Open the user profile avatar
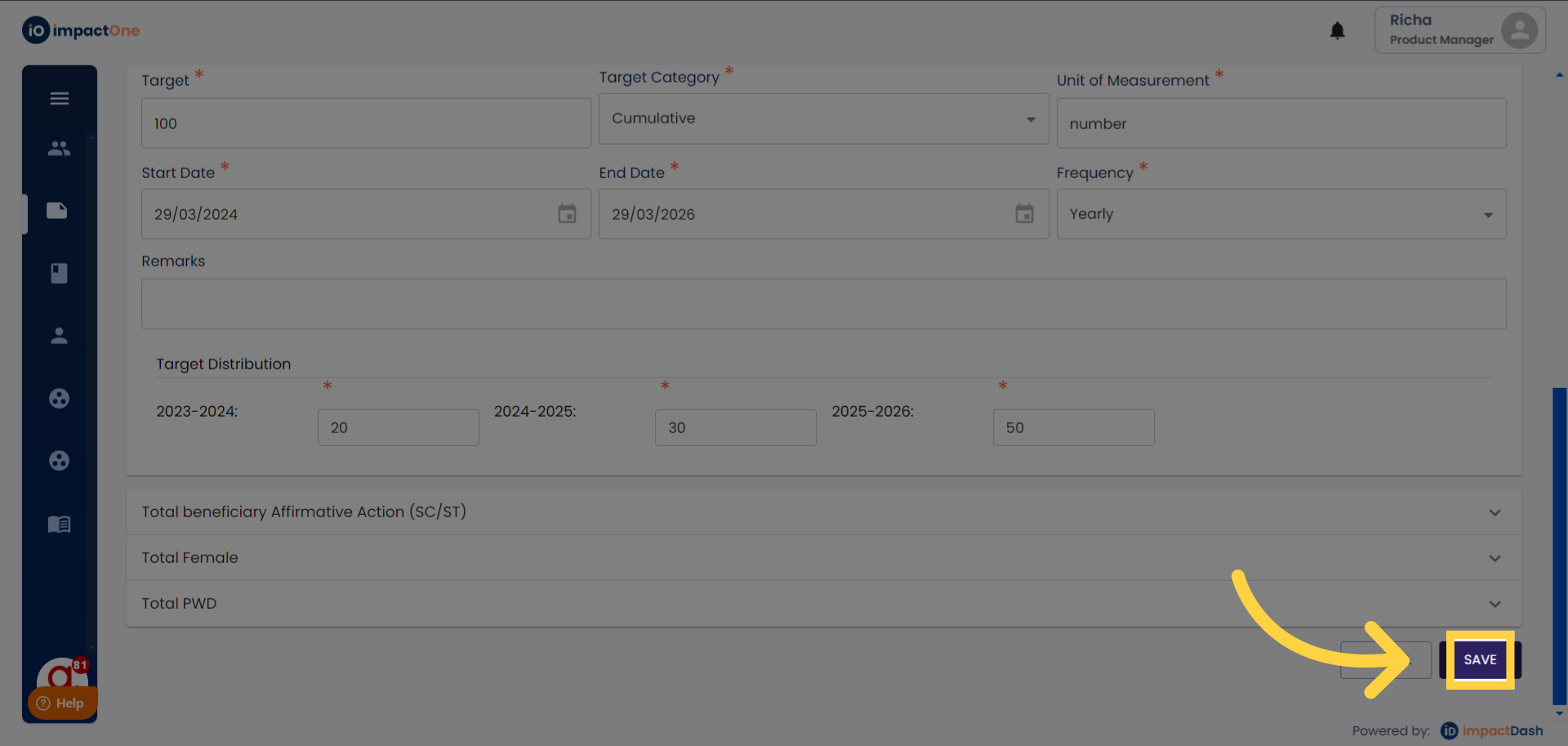1568x746 pixels. (1519, 31)
